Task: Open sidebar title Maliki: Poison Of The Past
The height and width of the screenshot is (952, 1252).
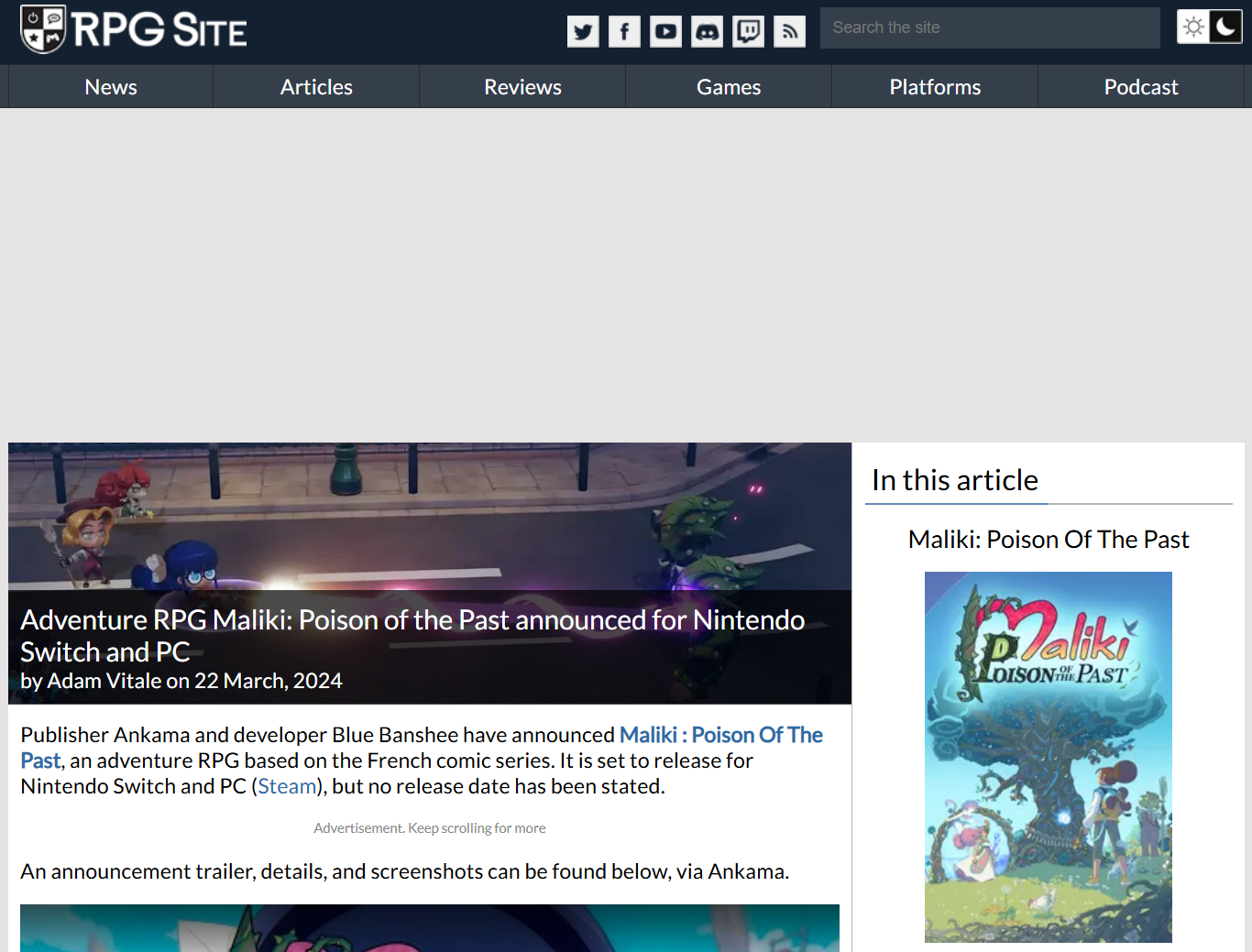Action: pos(1048,540)
